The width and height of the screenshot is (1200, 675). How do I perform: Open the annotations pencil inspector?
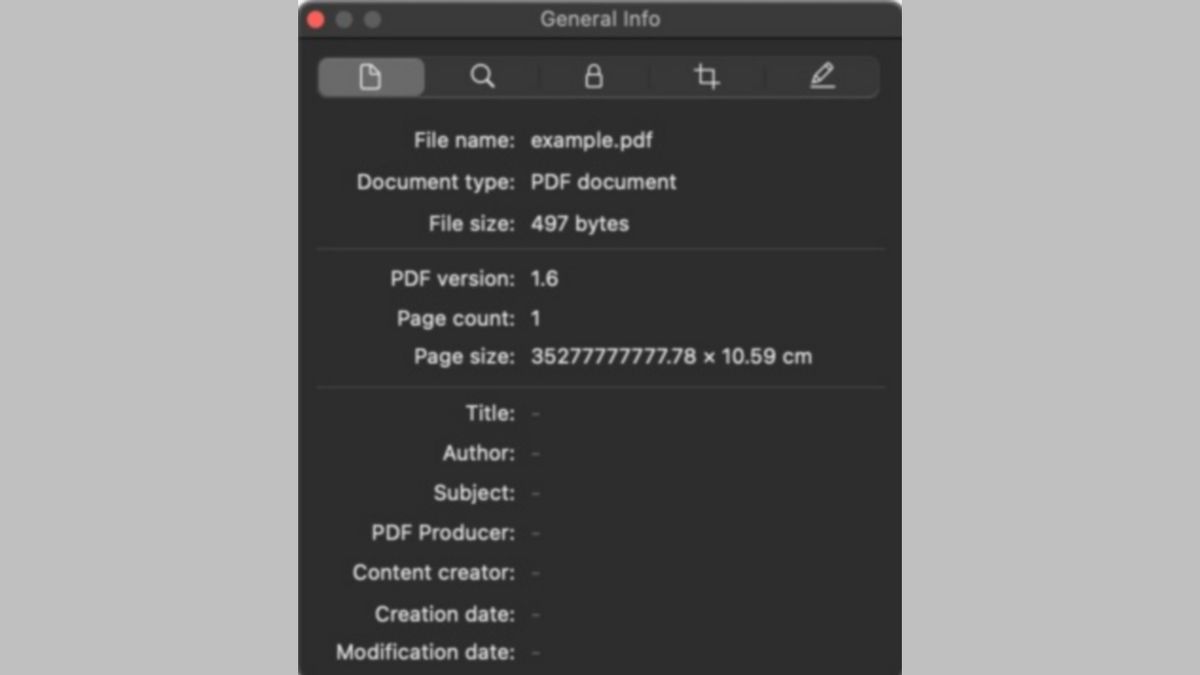point(821,76)
